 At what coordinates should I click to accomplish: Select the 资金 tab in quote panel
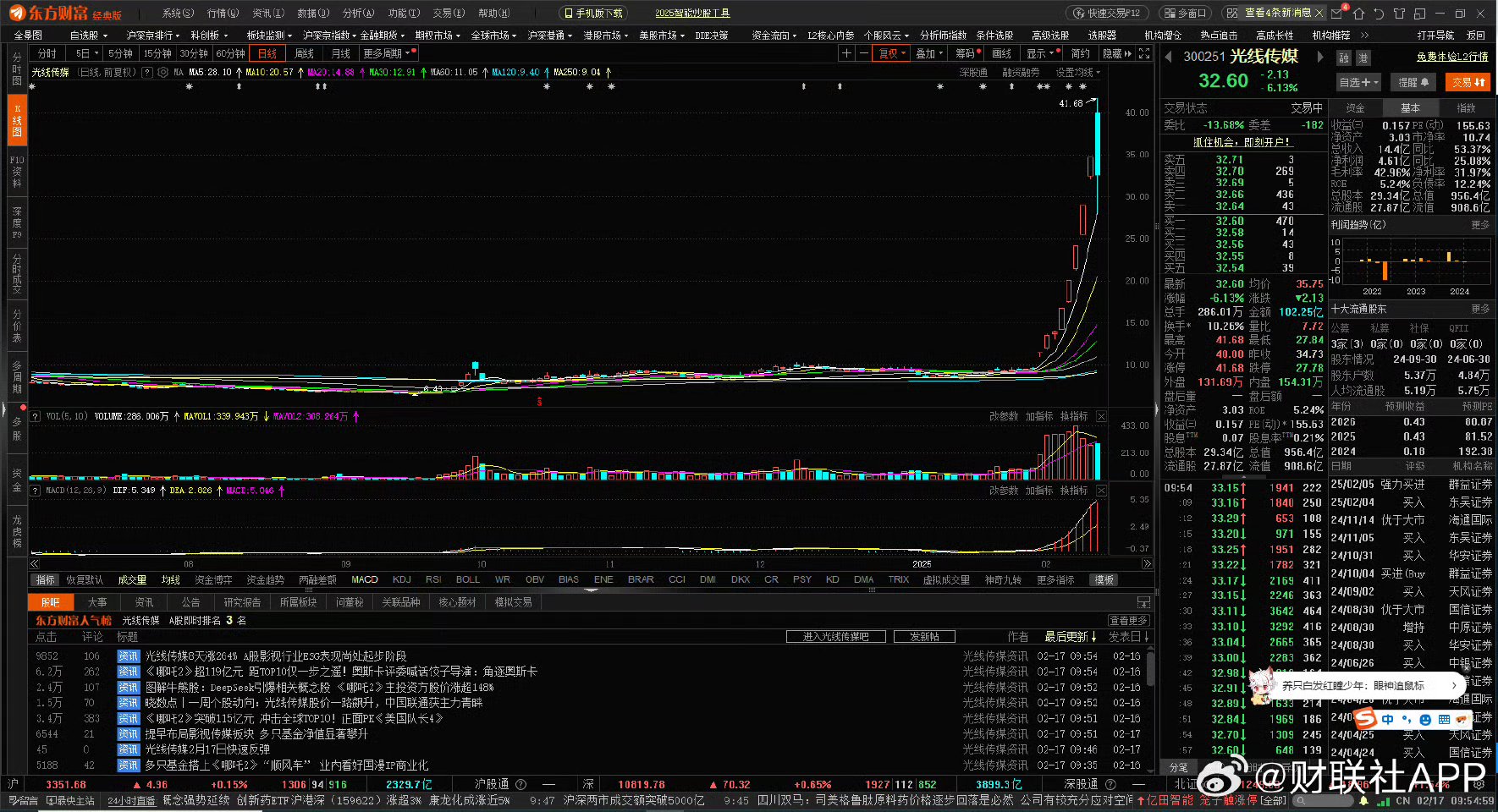click(1355, 108)
